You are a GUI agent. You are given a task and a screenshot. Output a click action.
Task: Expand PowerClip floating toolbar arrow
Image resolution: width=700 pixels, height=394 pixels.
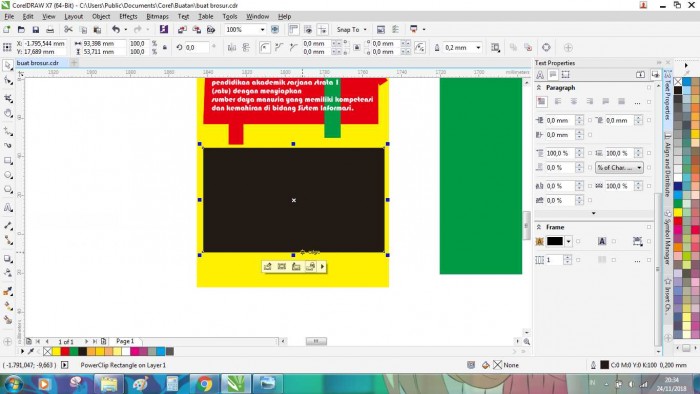click(322, 267)
